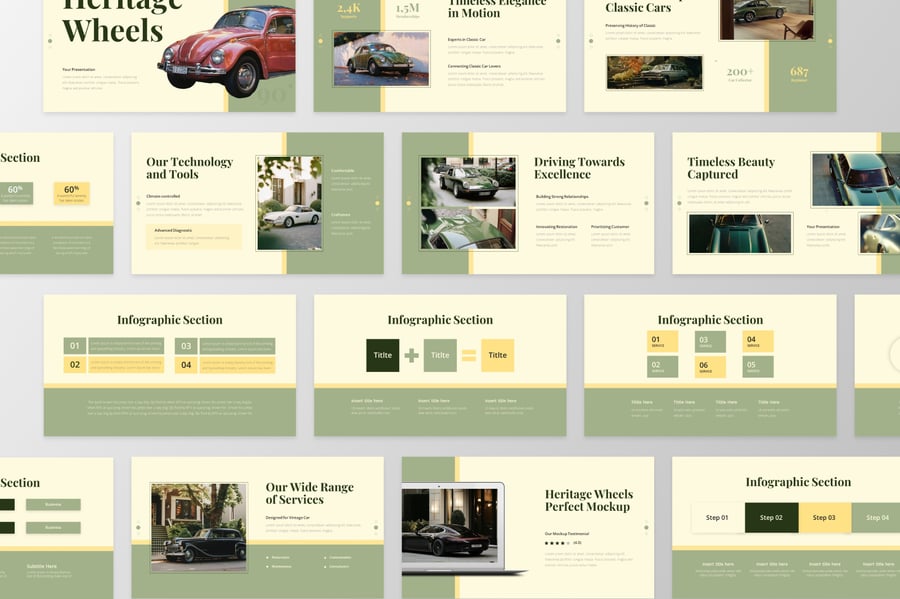Click the yellow equals sign icon
900x599 pixels.
tap(468, 355)
